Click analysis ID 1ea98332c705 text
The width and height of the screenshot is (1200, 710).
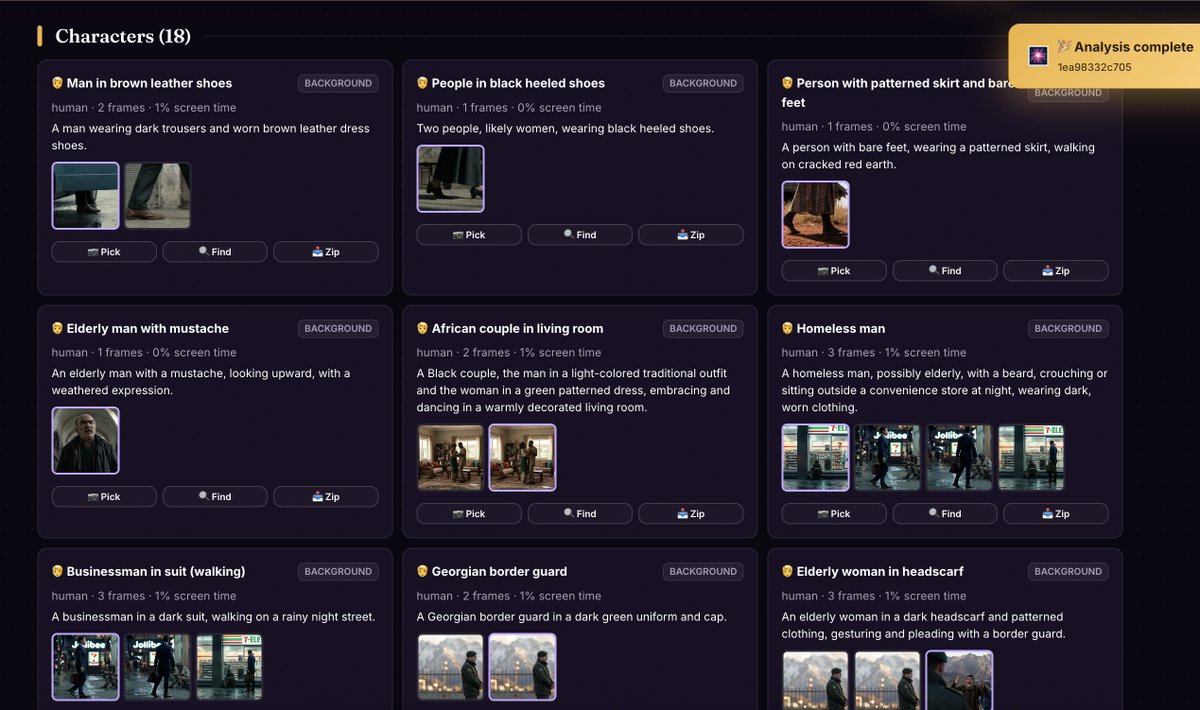tap(1095, 67)
